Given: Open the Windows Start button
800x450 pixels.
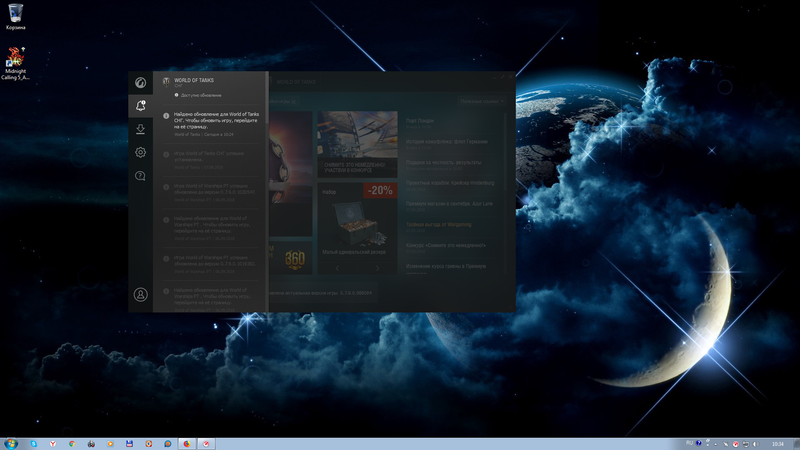Looking at the screenshot, I should [11, 444].
